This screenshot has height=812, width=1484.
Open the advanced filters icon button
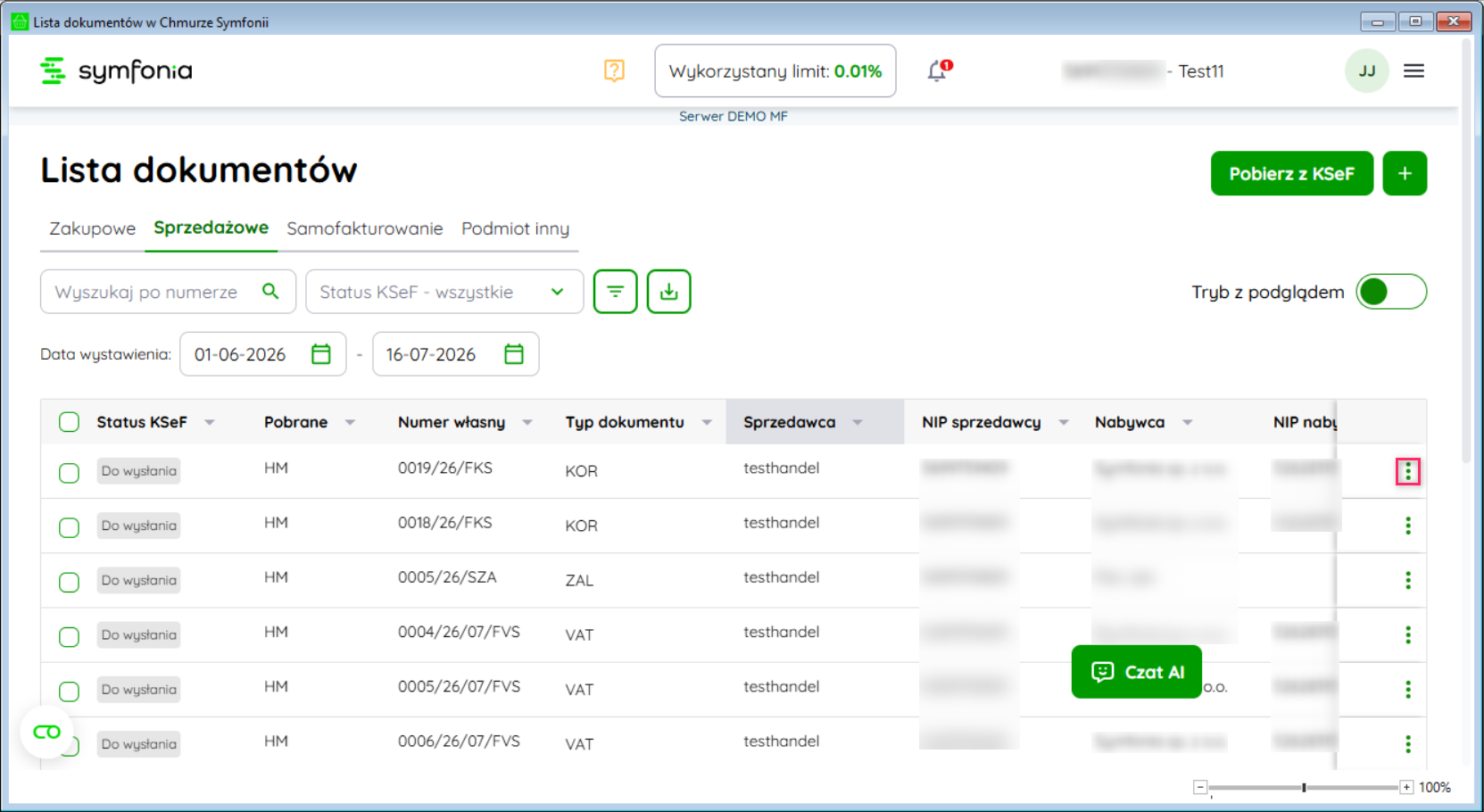click(x=615, y=291)
